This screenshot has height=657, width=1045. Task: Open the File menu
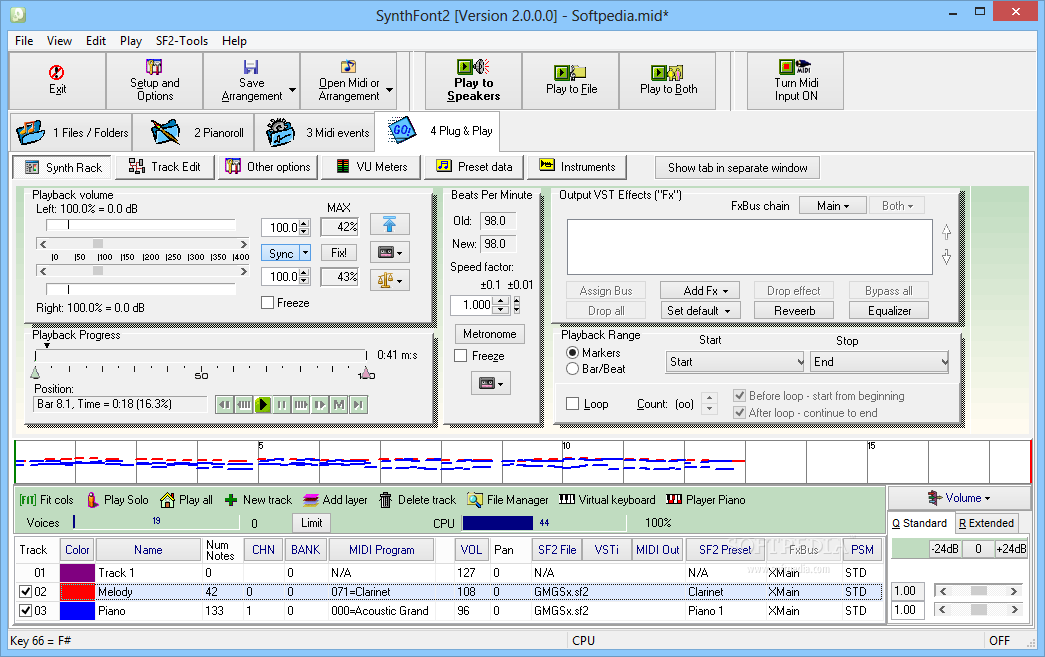click(x=24, y=41)
